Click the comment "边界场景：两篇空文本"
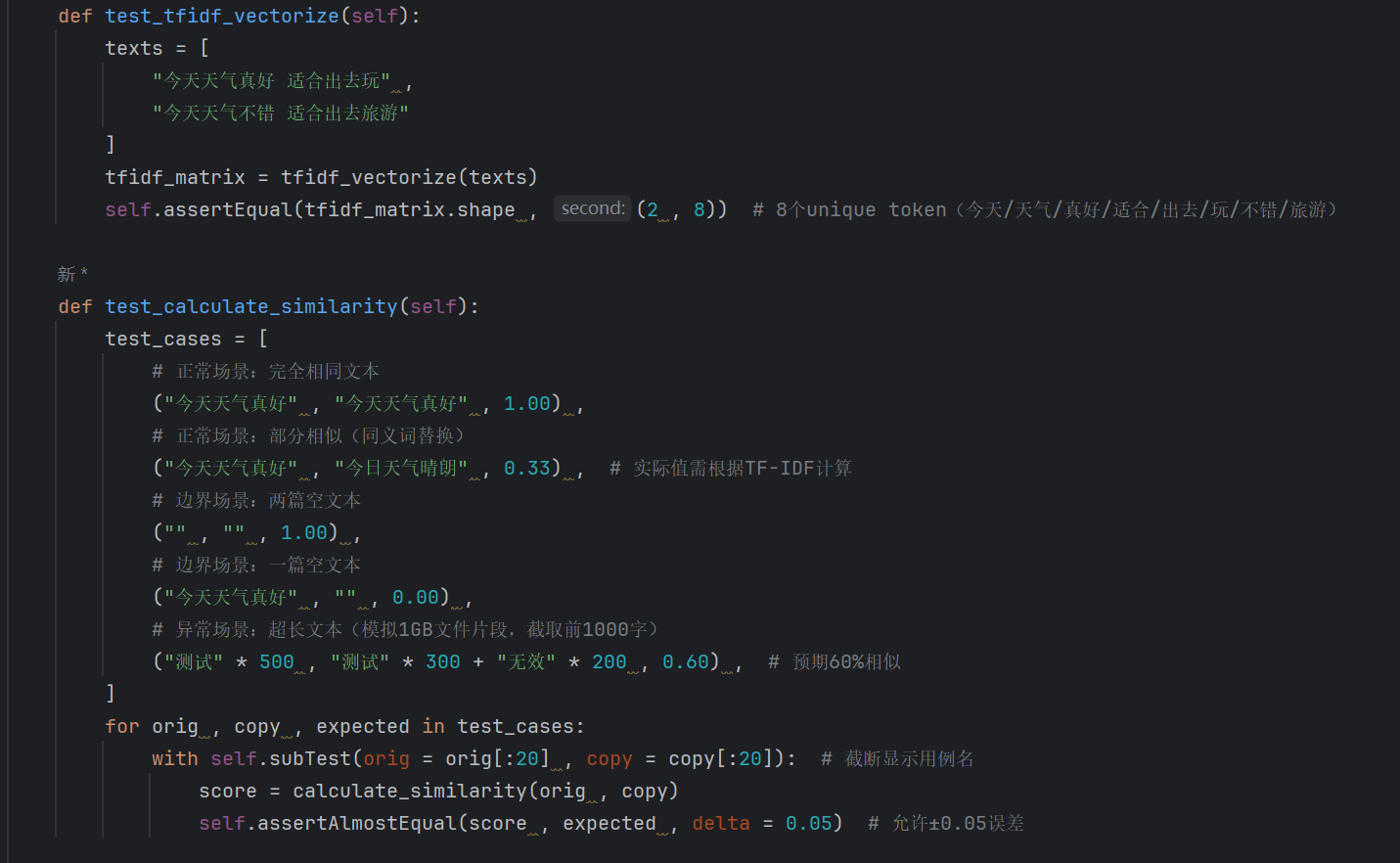Screen dimensions: 1400x863 256,500
